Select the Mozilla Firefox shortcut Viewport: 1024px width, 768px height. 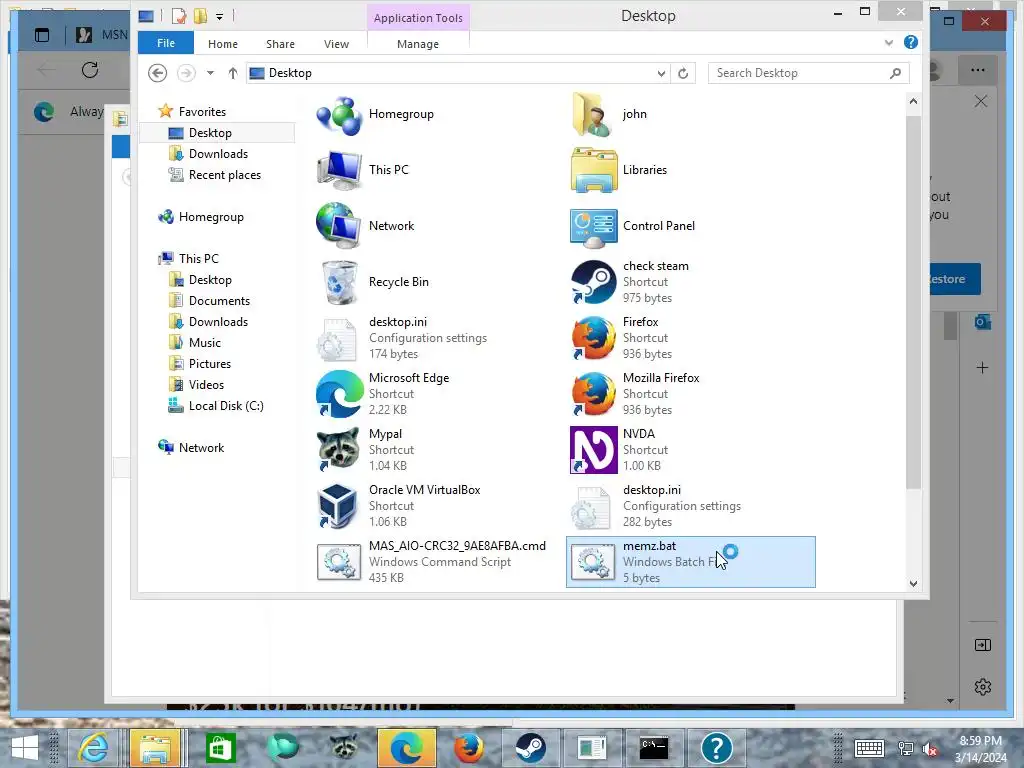(x=635, y=394)
